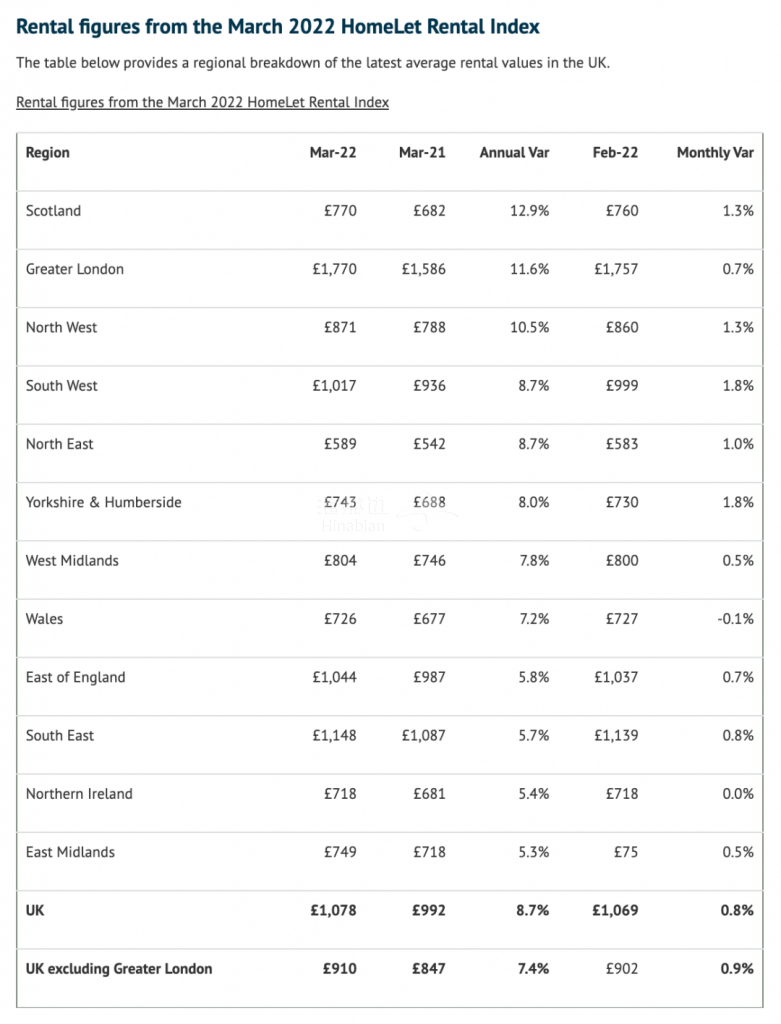Click the Region column header

pyautogui.click(x=48, y=153)
